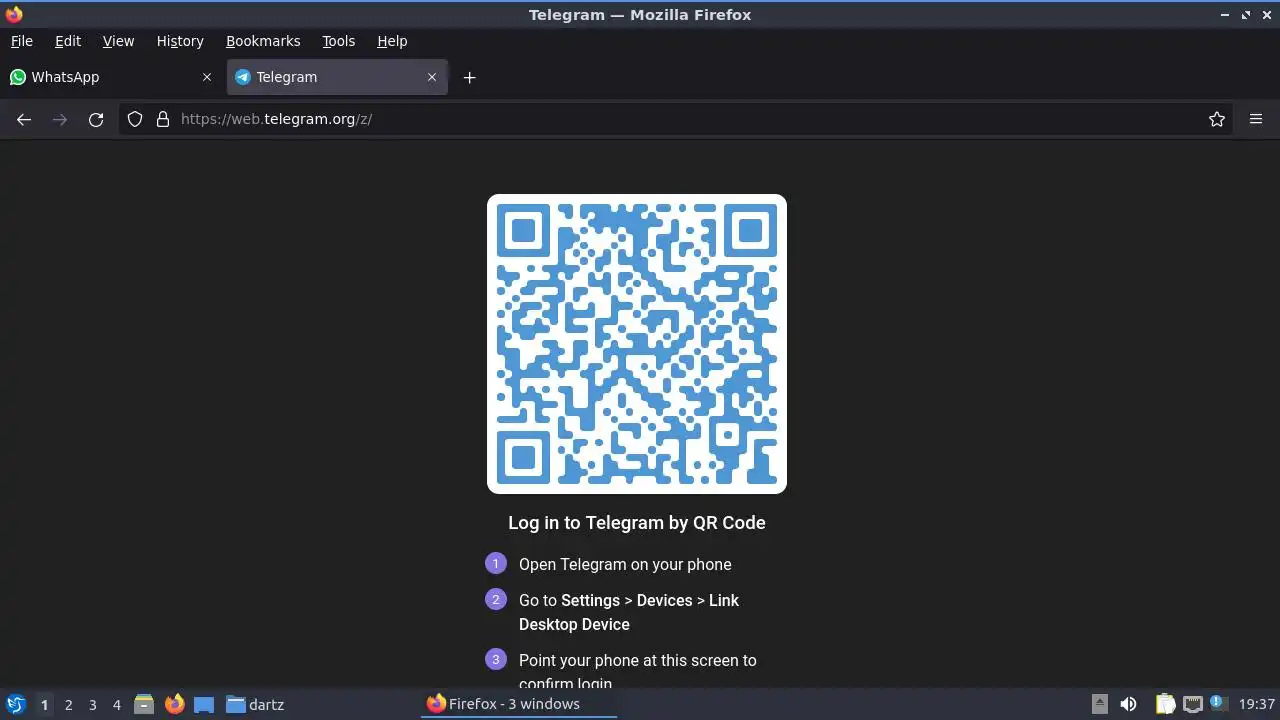Open the dartz folder window
The width and height of the screenshot is (1280, 720).
click(255, 704)
